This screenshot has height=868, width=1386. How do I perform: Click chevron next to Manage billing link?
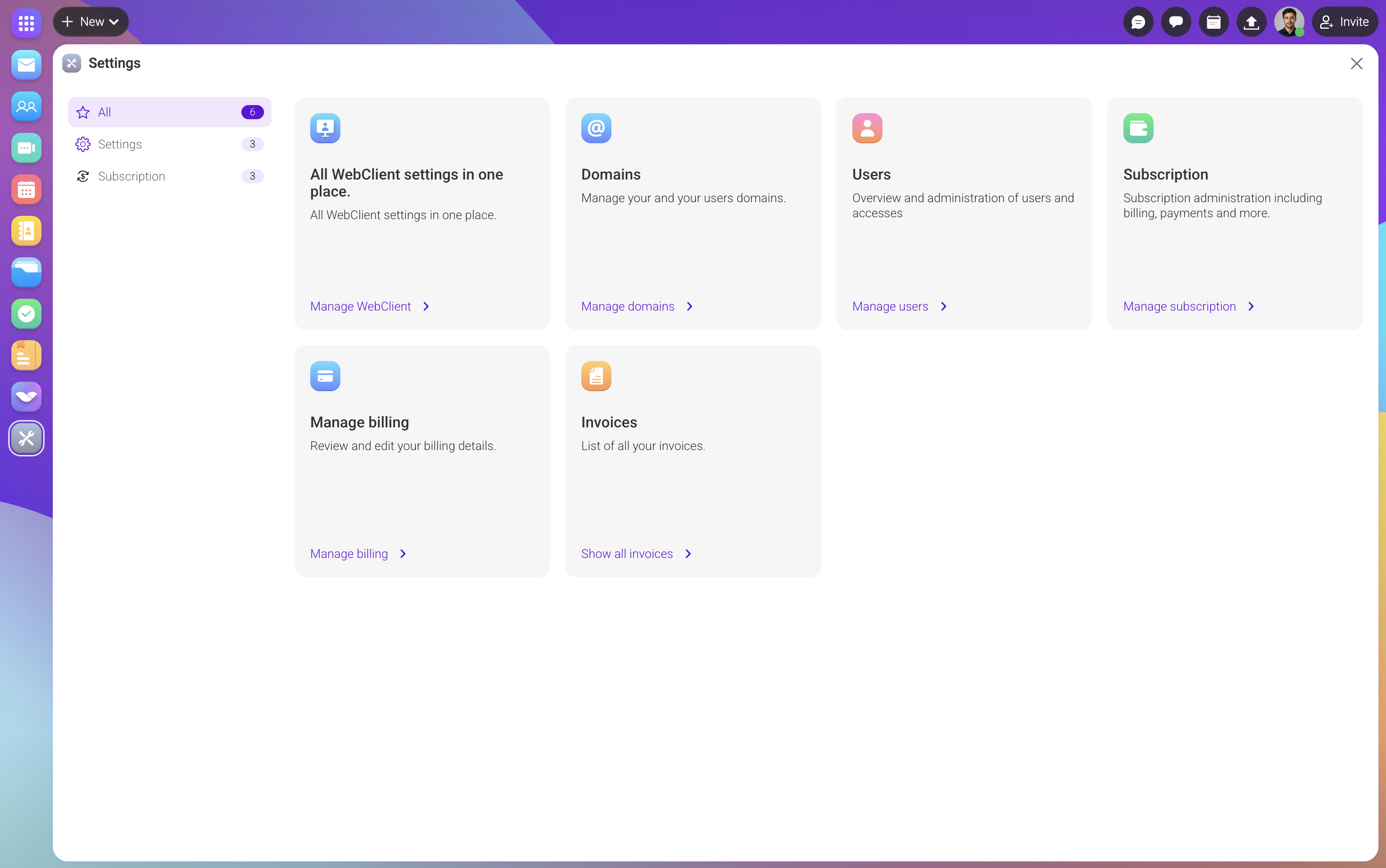point(403,554)
